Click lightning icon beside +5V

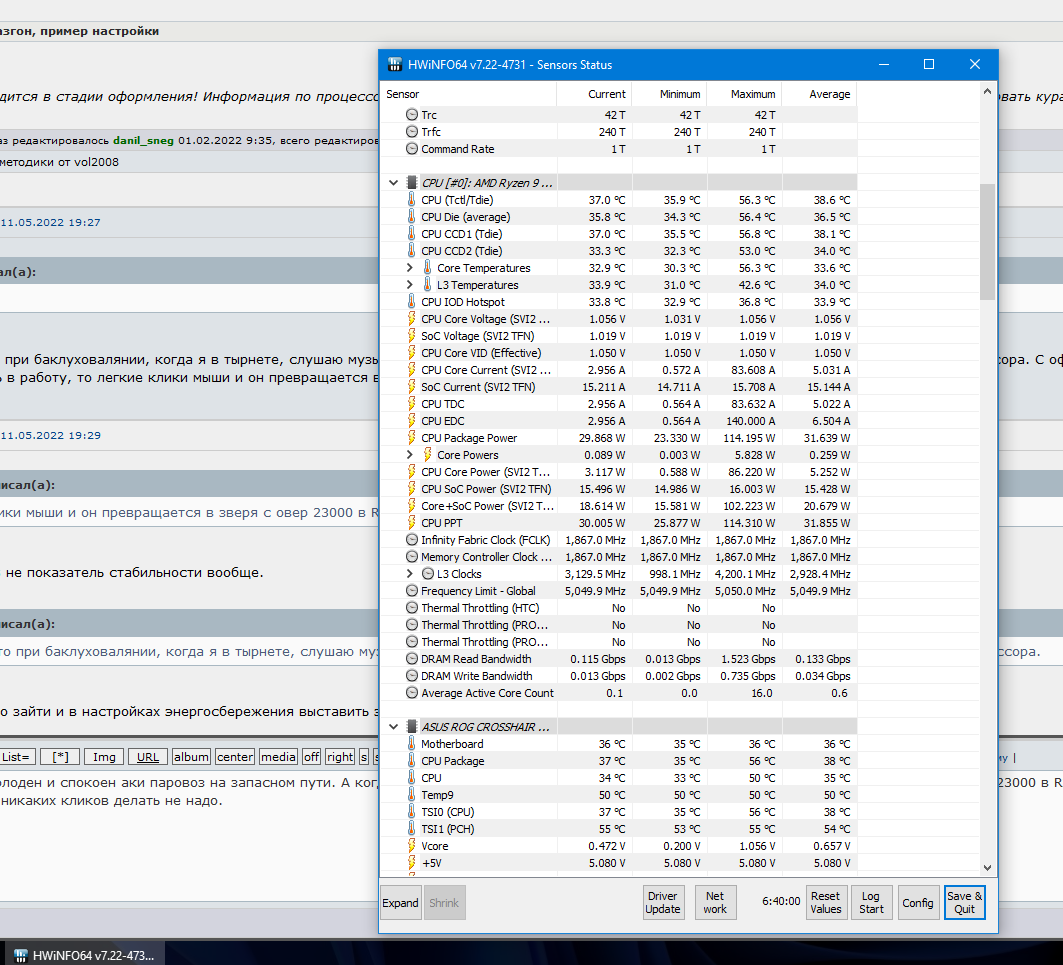[412, 863]
